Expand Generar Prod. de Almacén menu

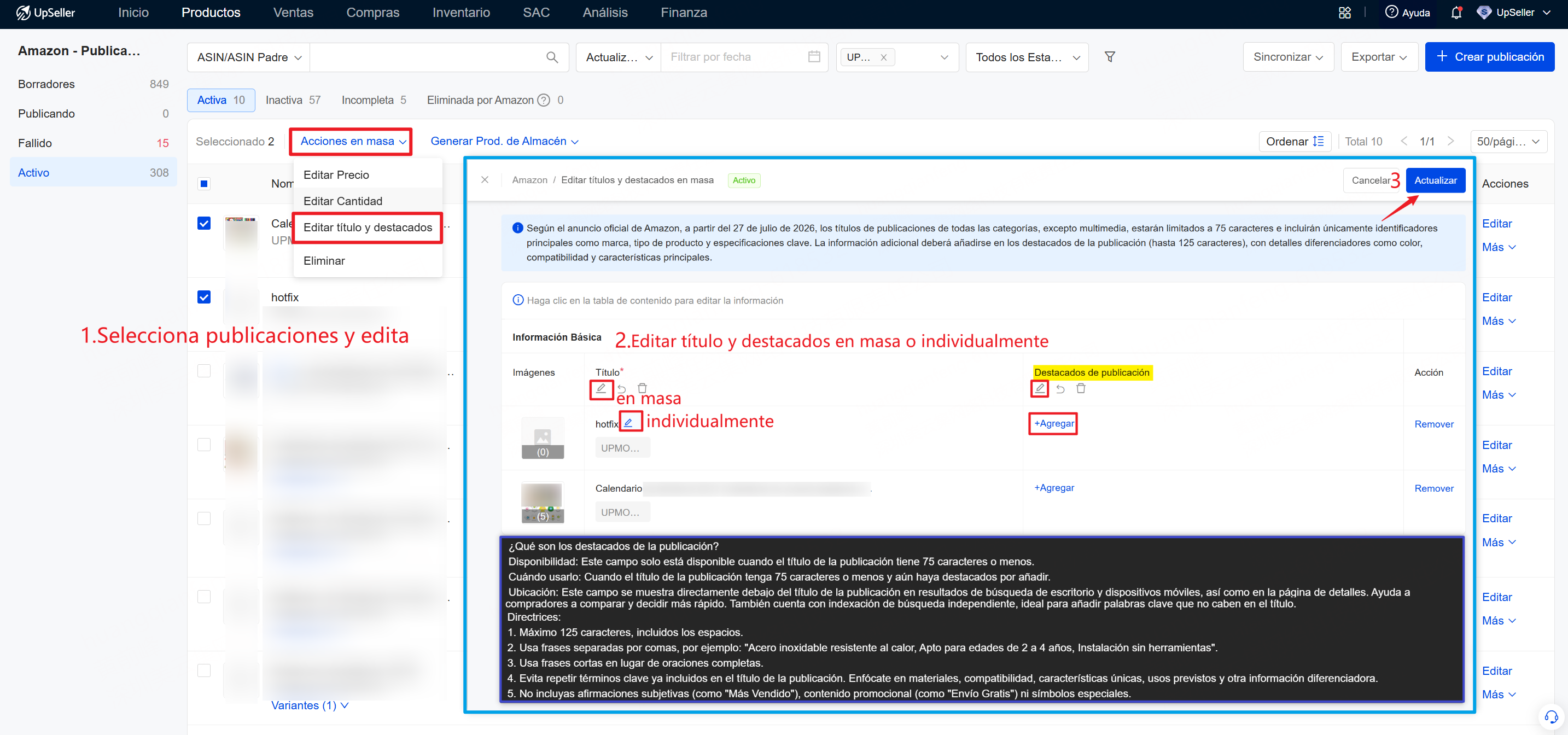(x=504, y=141)
